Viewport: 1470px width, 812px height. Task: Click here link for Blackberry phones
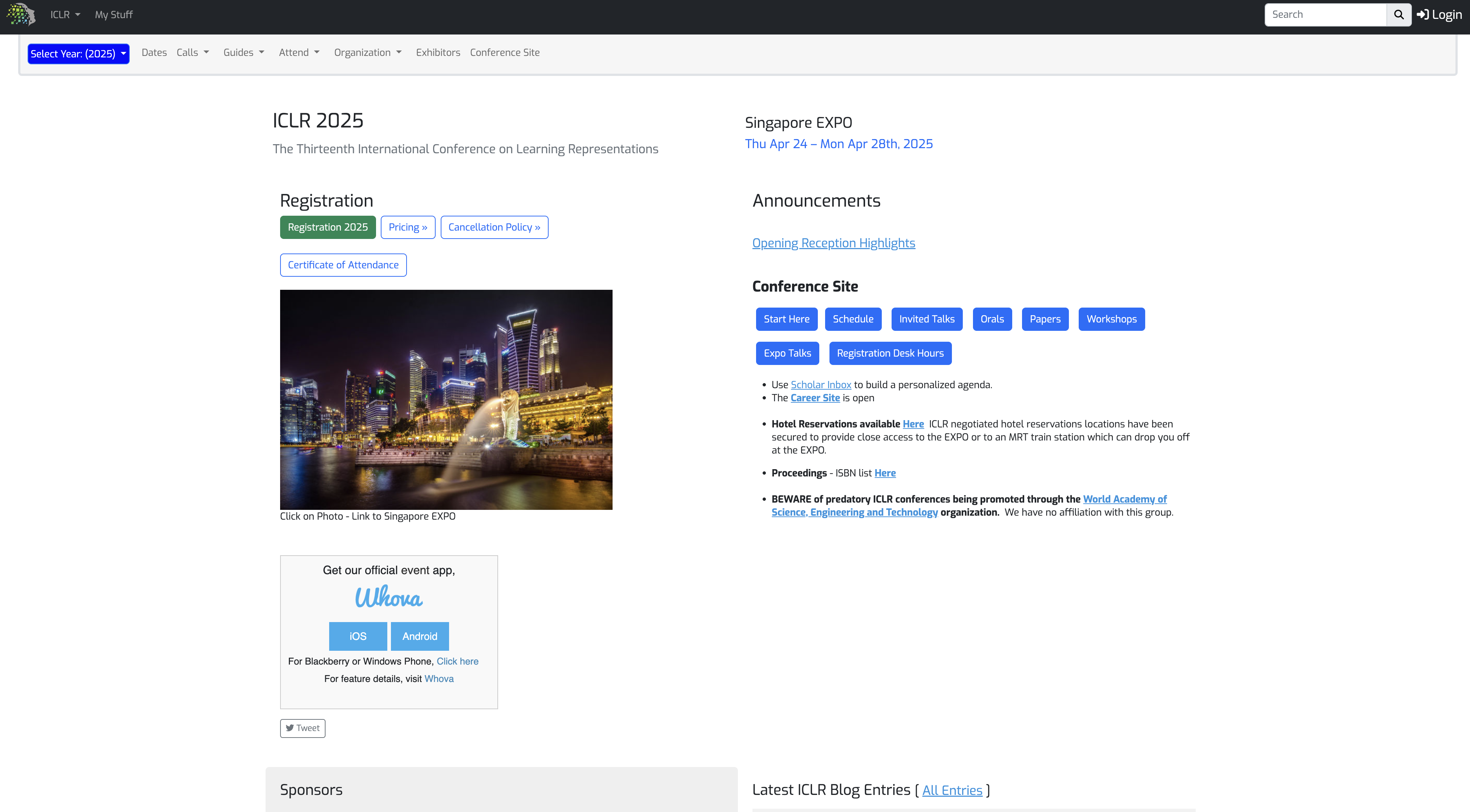point(458,661)
